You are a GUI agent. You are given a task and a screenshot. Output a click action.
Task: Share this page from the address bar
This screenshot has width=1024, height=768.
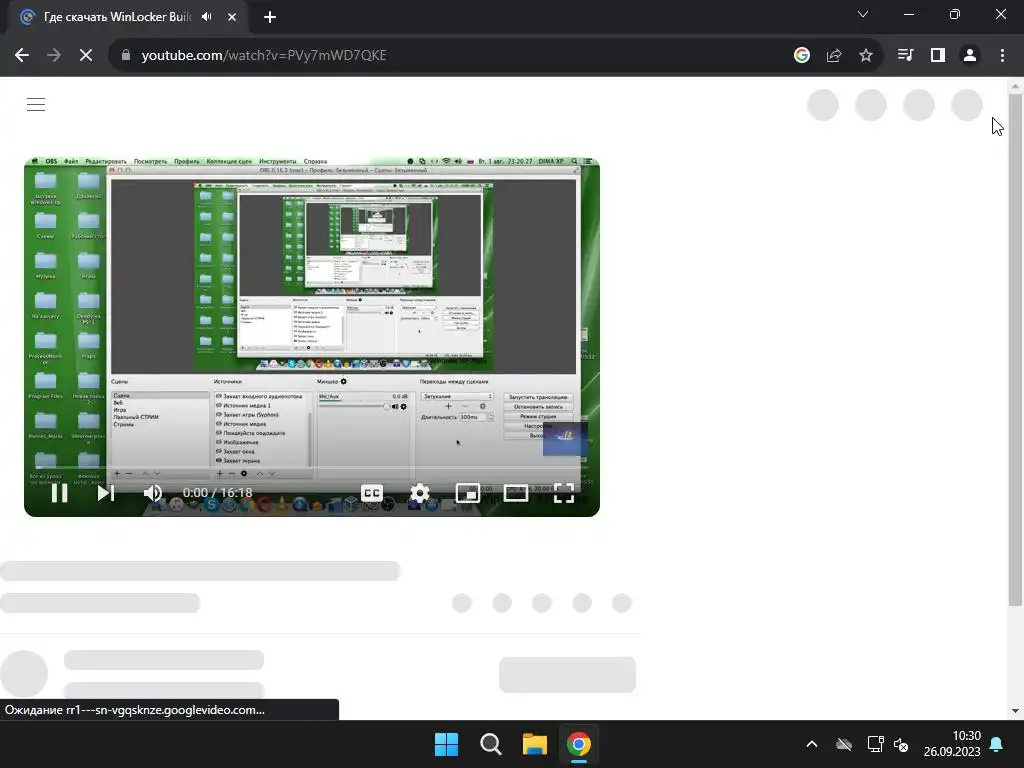click(834, 56)
